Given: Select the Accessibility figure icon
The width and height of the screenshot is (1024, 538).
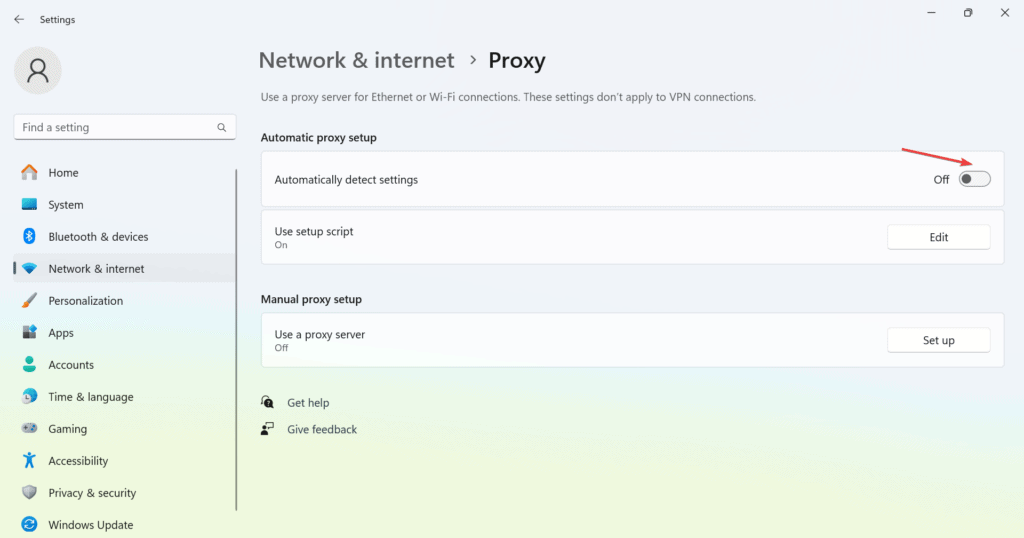Looking at the screenshot, I should pos(29,461).
